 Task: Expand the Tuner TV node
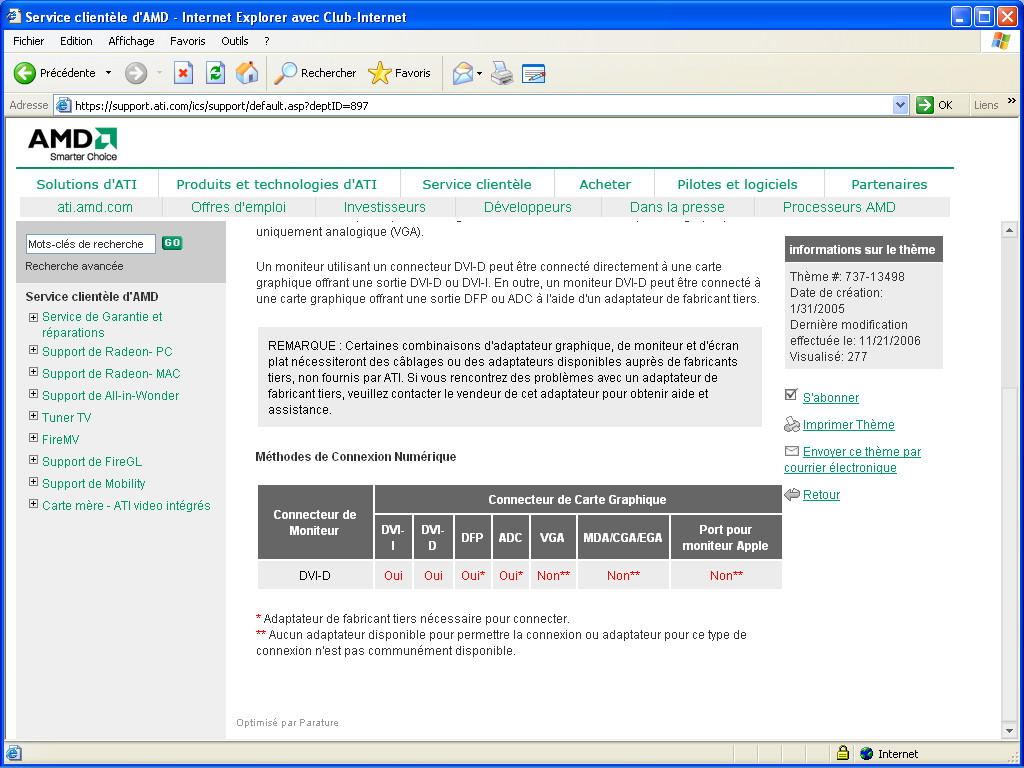[33, 416]
